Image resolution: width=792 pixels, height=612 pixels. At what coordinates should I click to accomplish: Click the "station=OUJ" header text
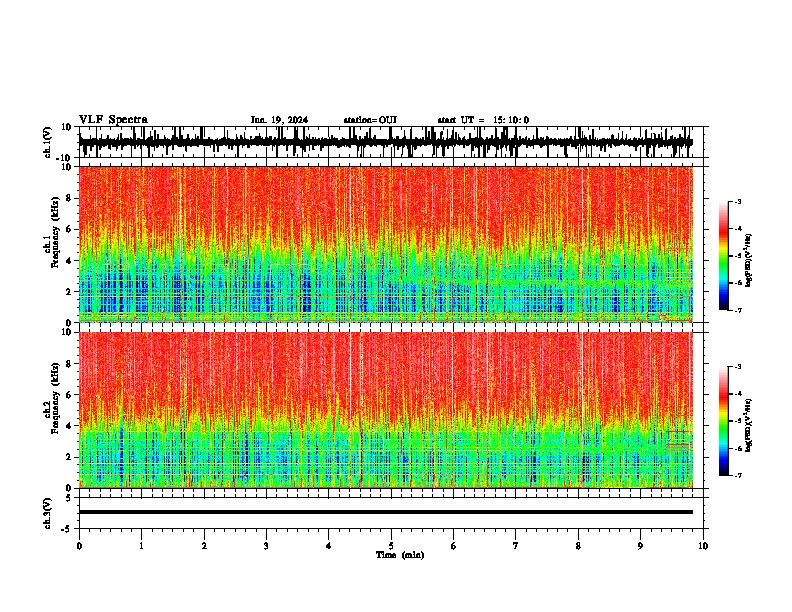tap(370, 120)
